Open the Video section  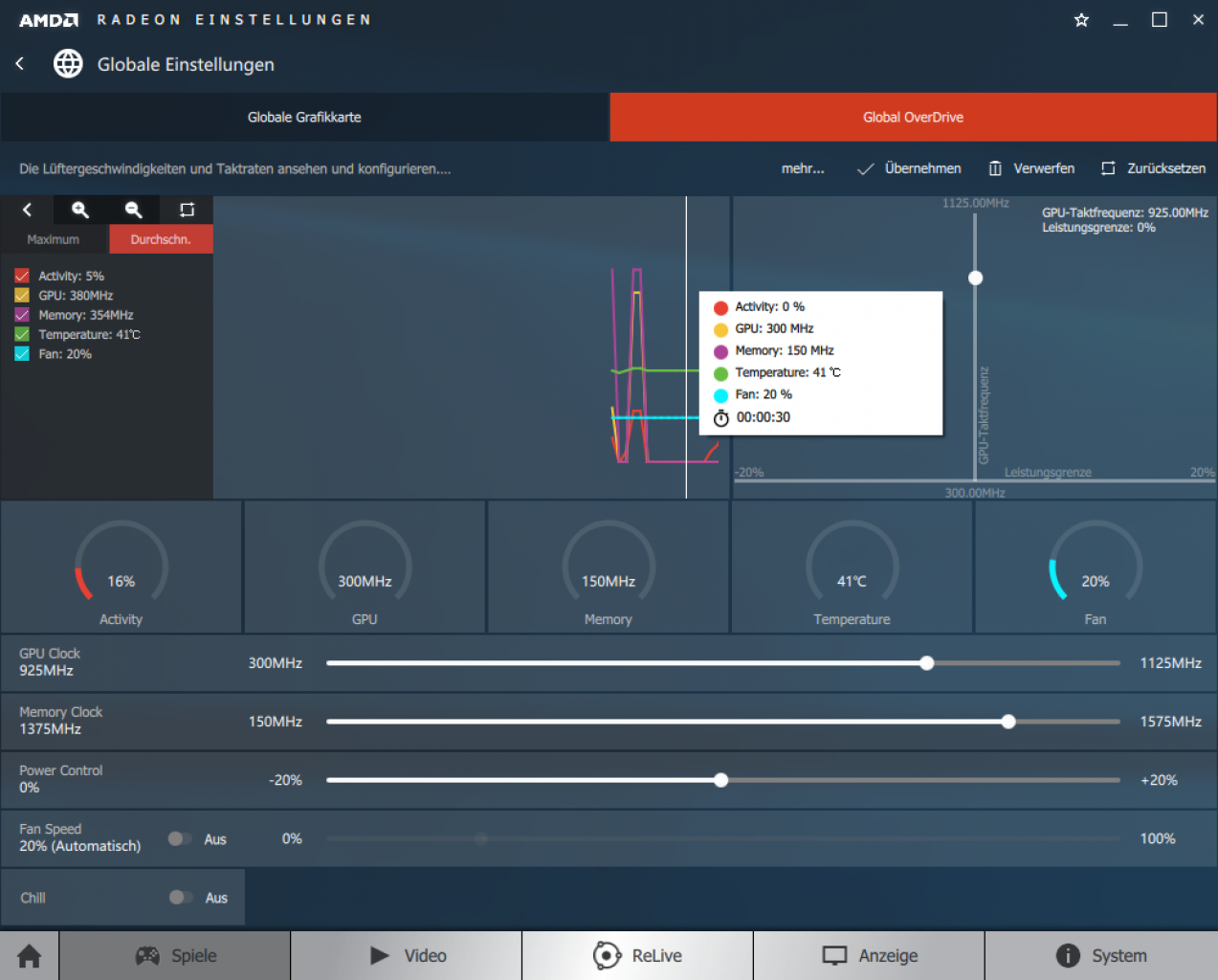pyautogui.click(x=407, y=956)
